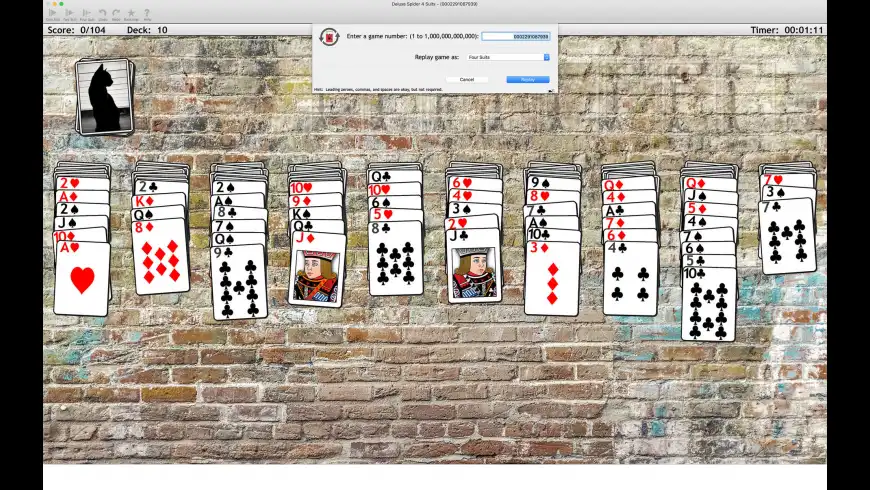Image resolution: width=870 pixels, height=490 pixels.
Task: Click the 9 of diamonds card
Action: [316, 200]
